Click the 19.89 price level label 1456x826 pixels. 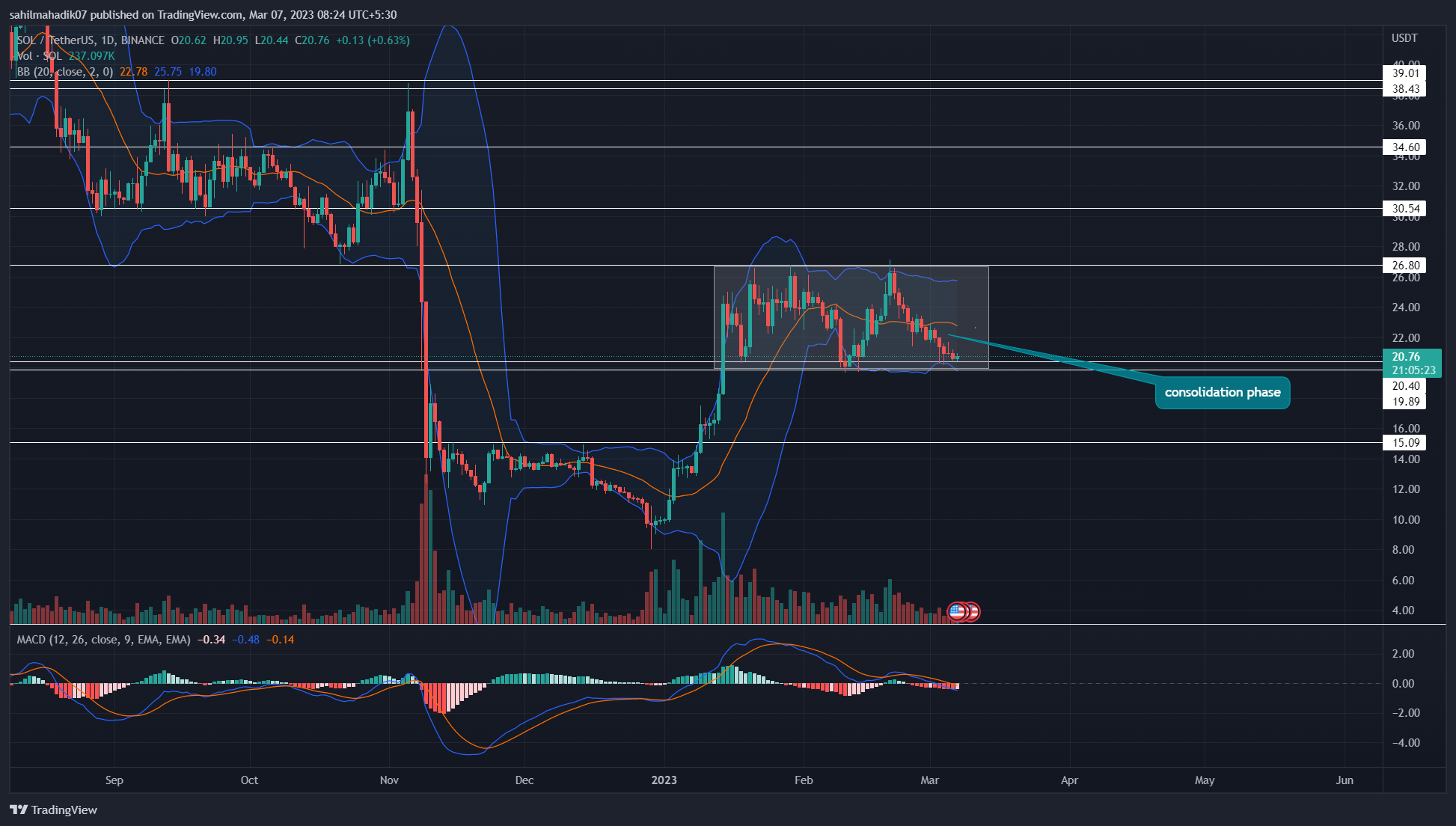1405,402
